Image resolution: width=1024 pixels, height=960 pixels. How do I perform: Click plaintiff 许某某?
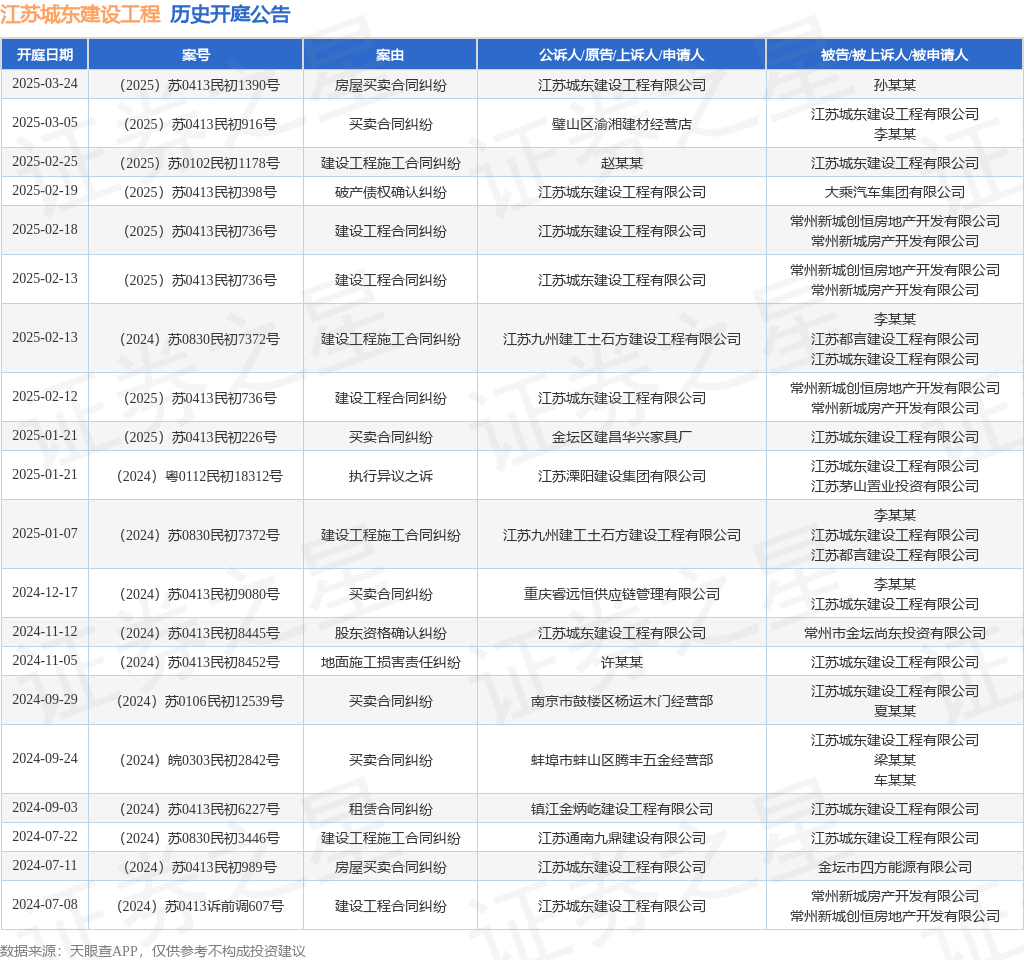coord(621,663)
